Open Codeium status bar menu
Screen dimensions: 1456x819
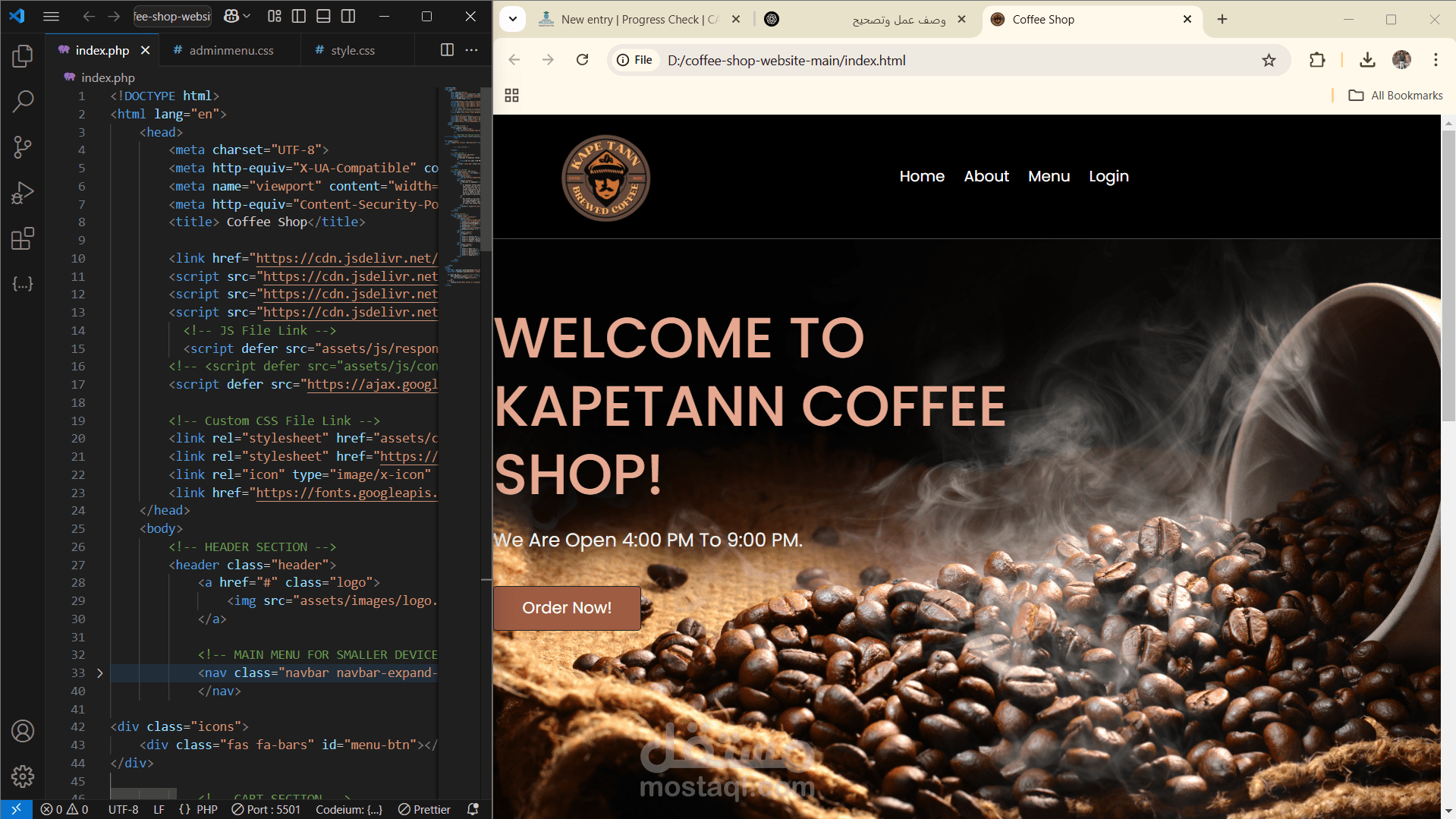coord(349,809)
